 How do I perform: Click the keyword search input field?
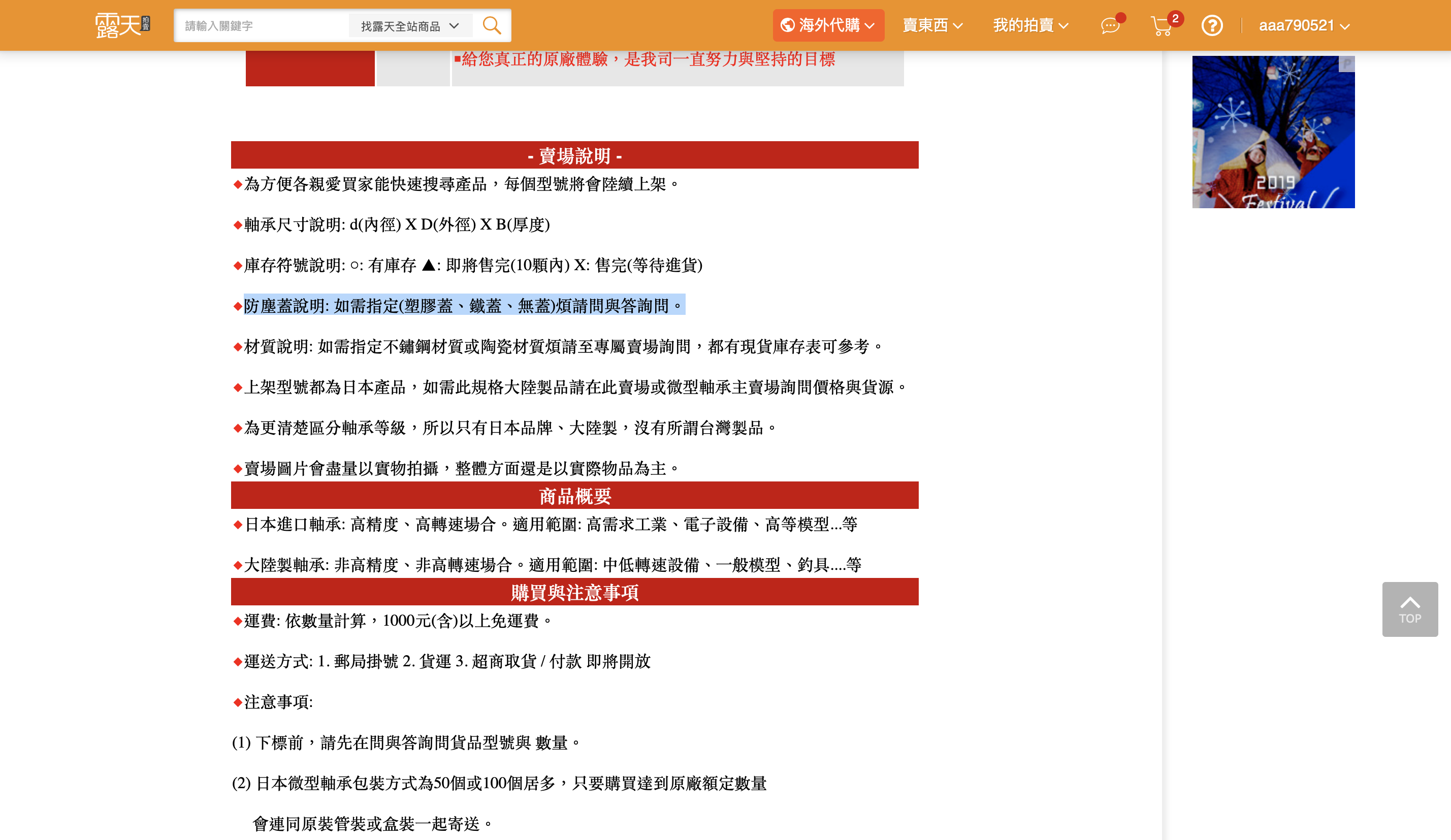259,25
